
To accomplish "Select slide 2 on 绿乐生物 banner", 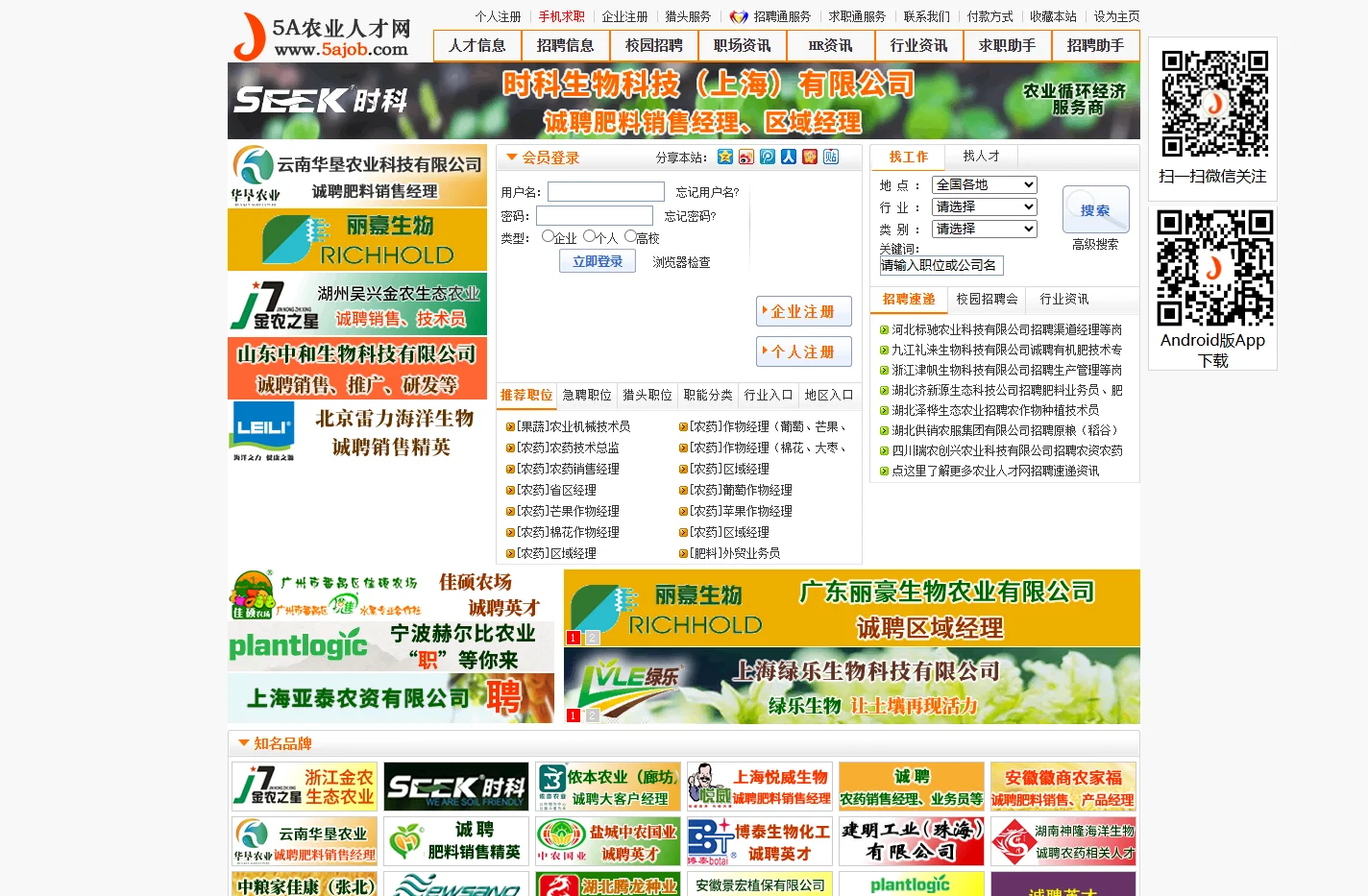I will (x=593, y=715).
